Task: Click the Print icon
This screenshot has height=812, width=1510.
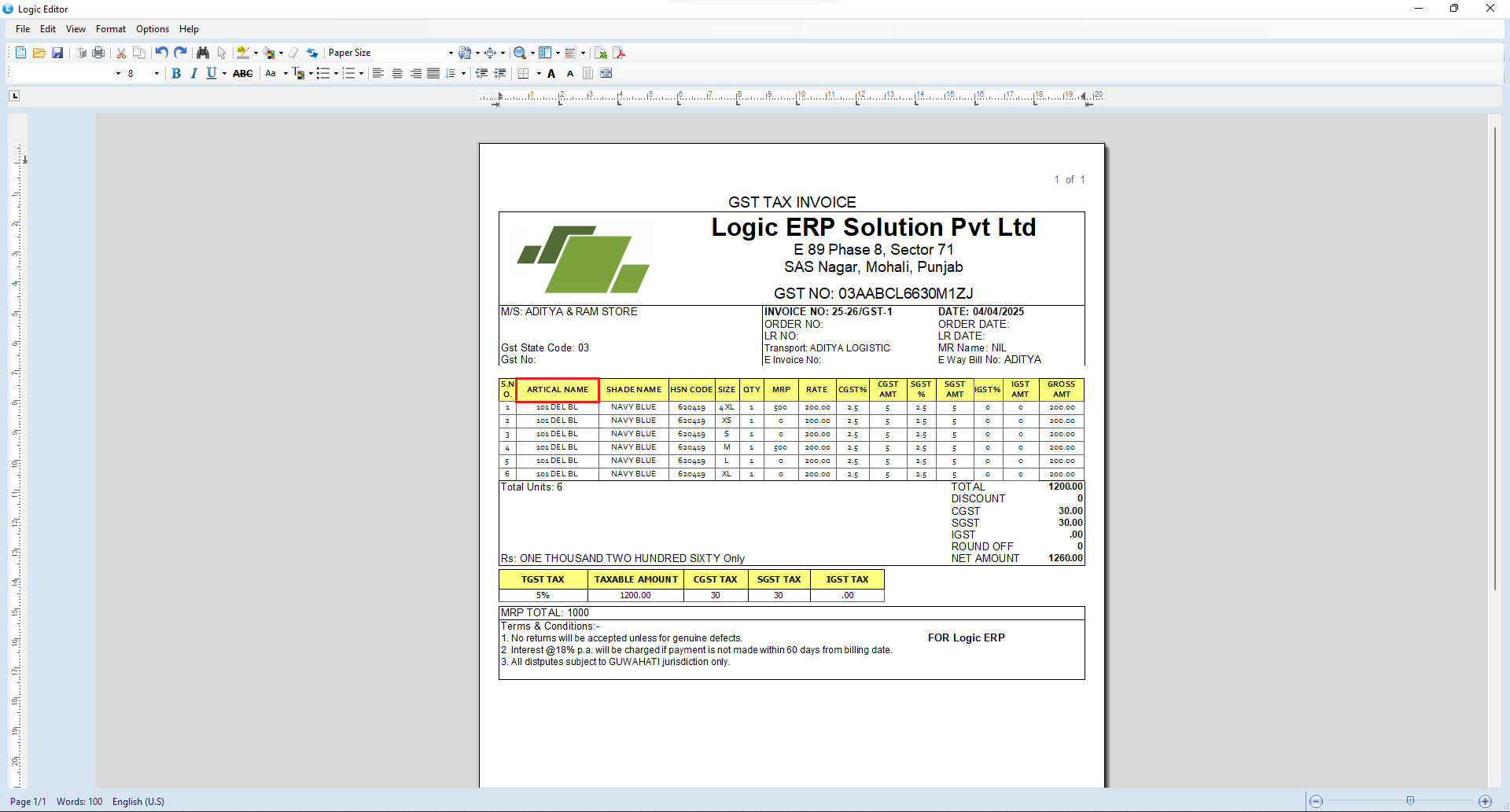Action: pyautogui.click(x=98, y=53)
